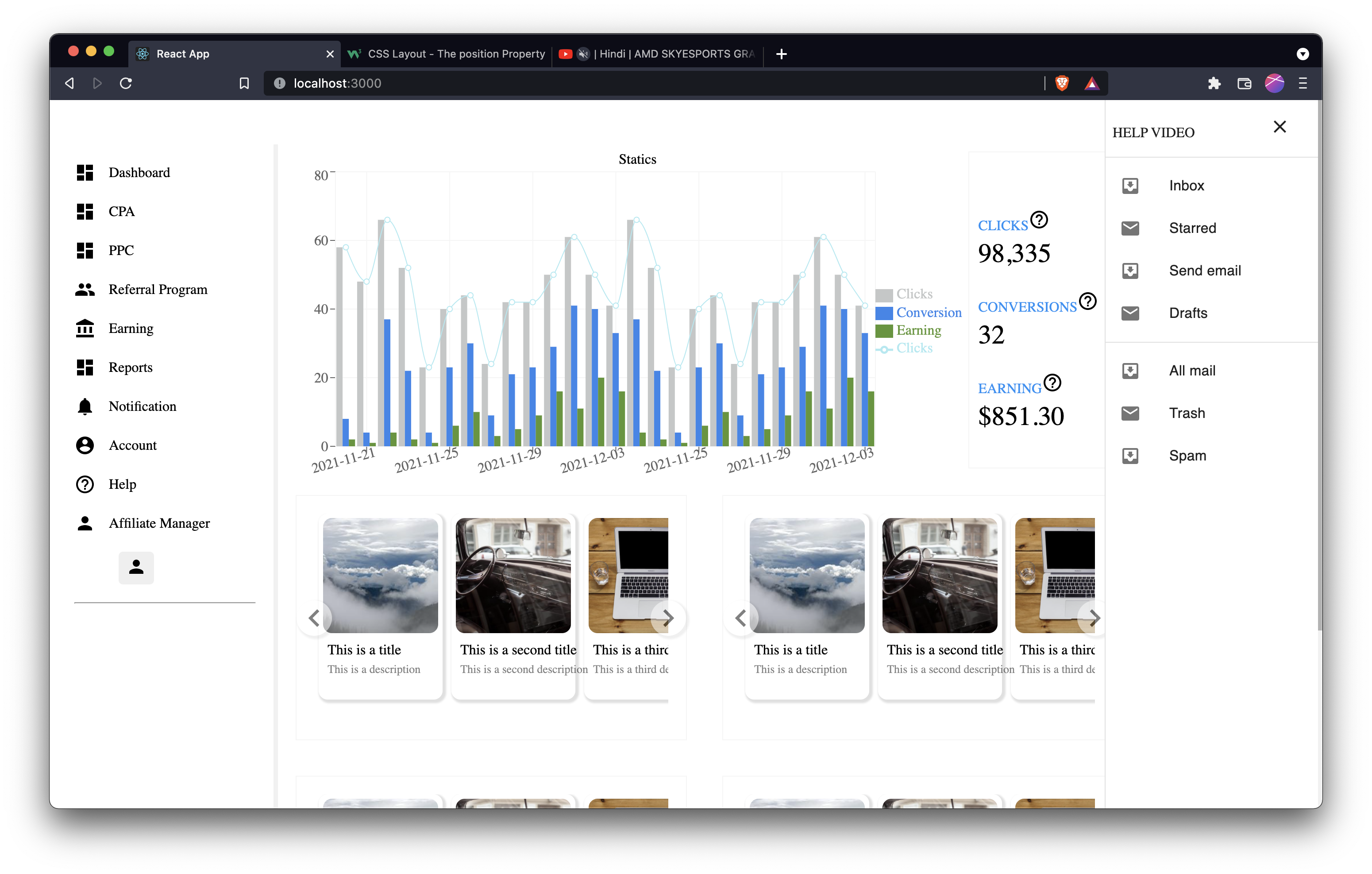The height and width of the screenshot is (874, 1372).
Task: Click the Starred mail icon
Action: [1130, 228]
